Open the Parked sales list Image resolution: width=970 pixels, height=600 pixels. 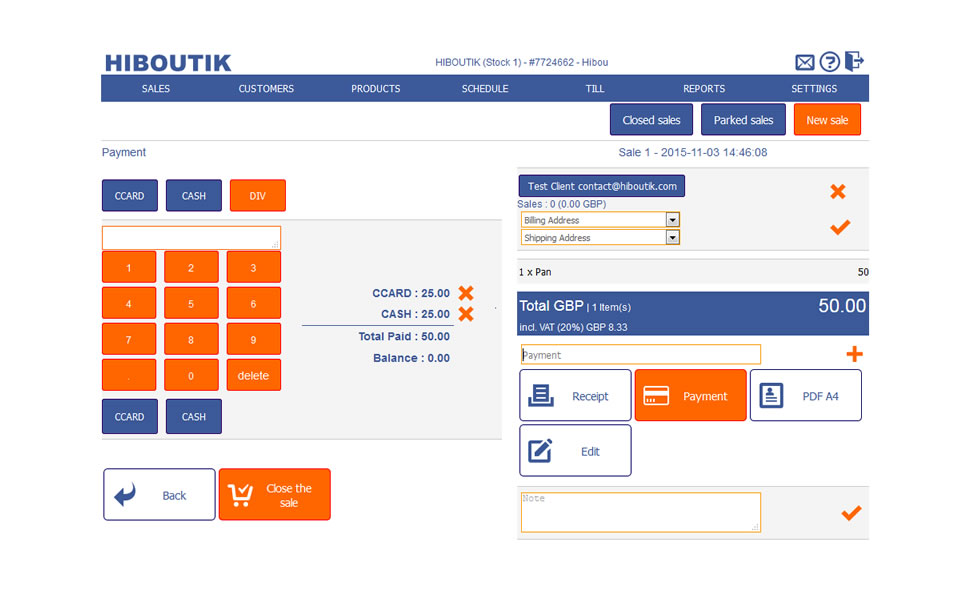743,120
